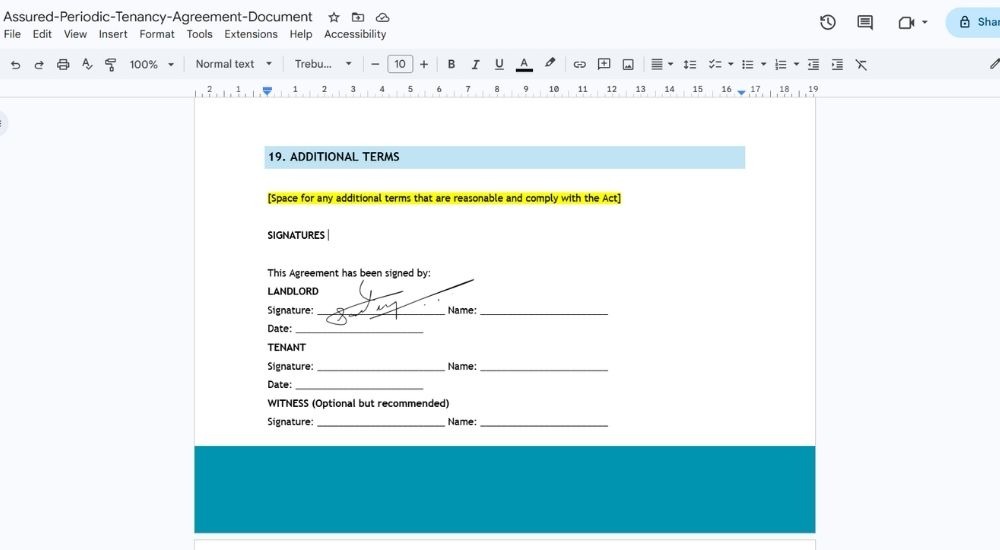Click 'This Agreement has been signed by:' line
The width and height of the screenshot is (1000, 550).
coord(349,273)
